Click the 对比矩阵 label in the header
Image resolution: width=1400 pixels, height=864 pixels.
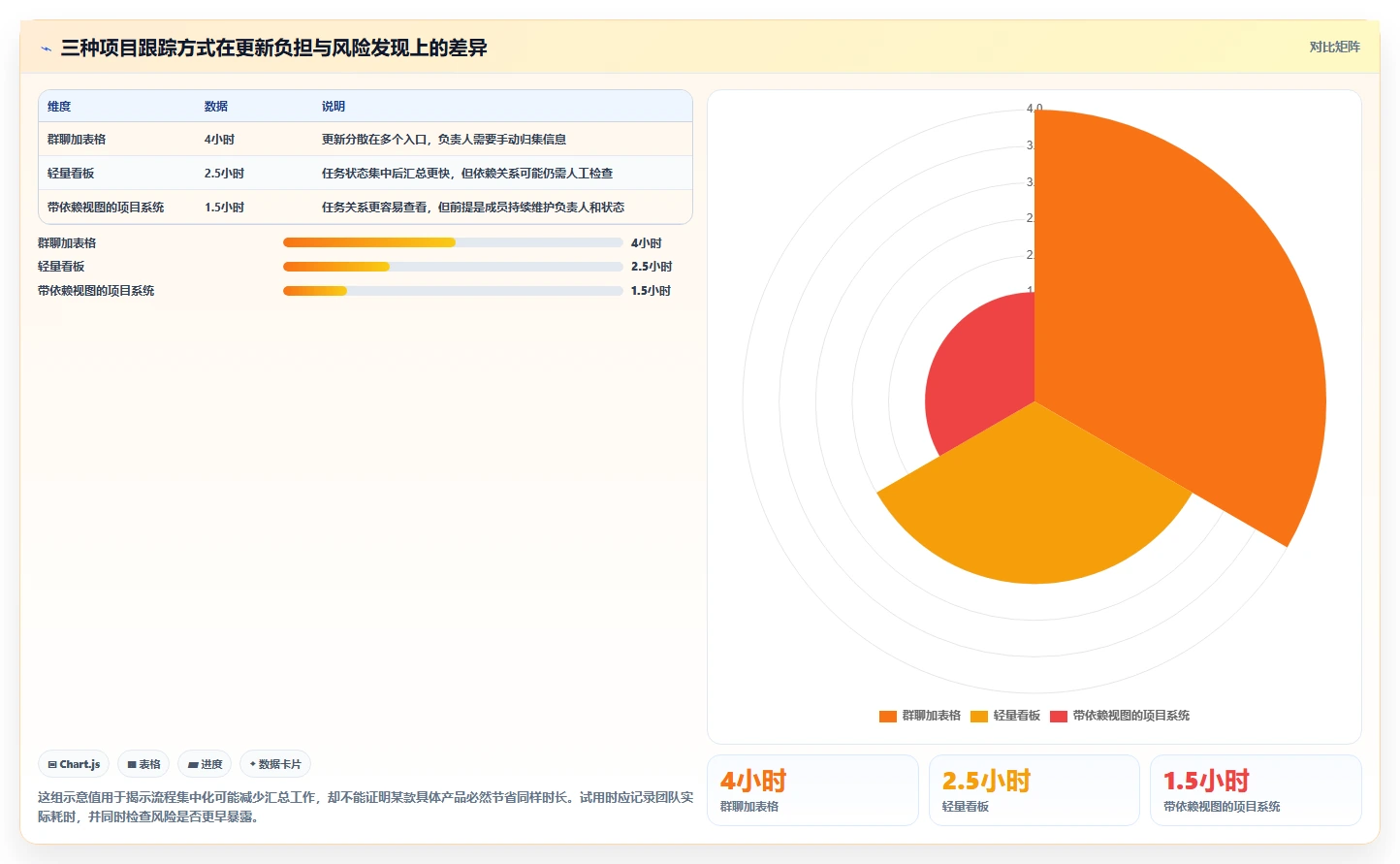1334,47
